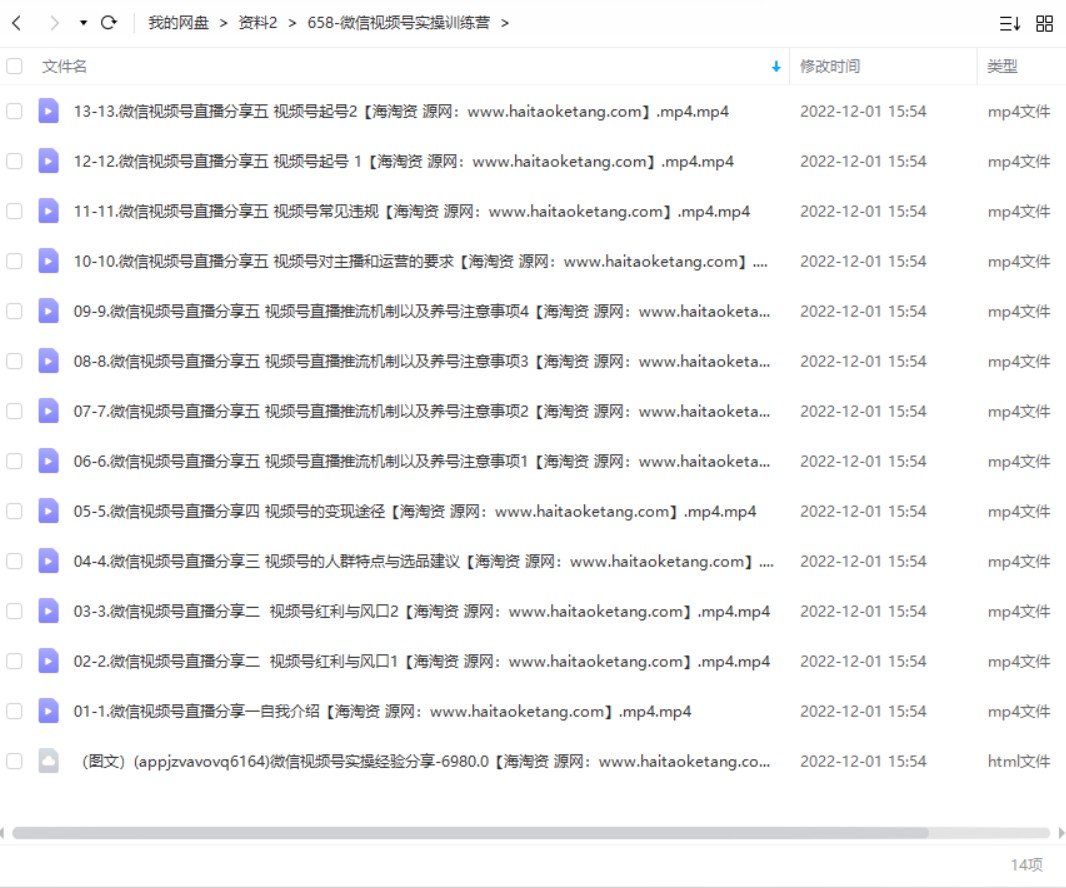Open the sort order menu icon
The height and width of the screenshot is (888, 1066).
tap(1010, 24)
